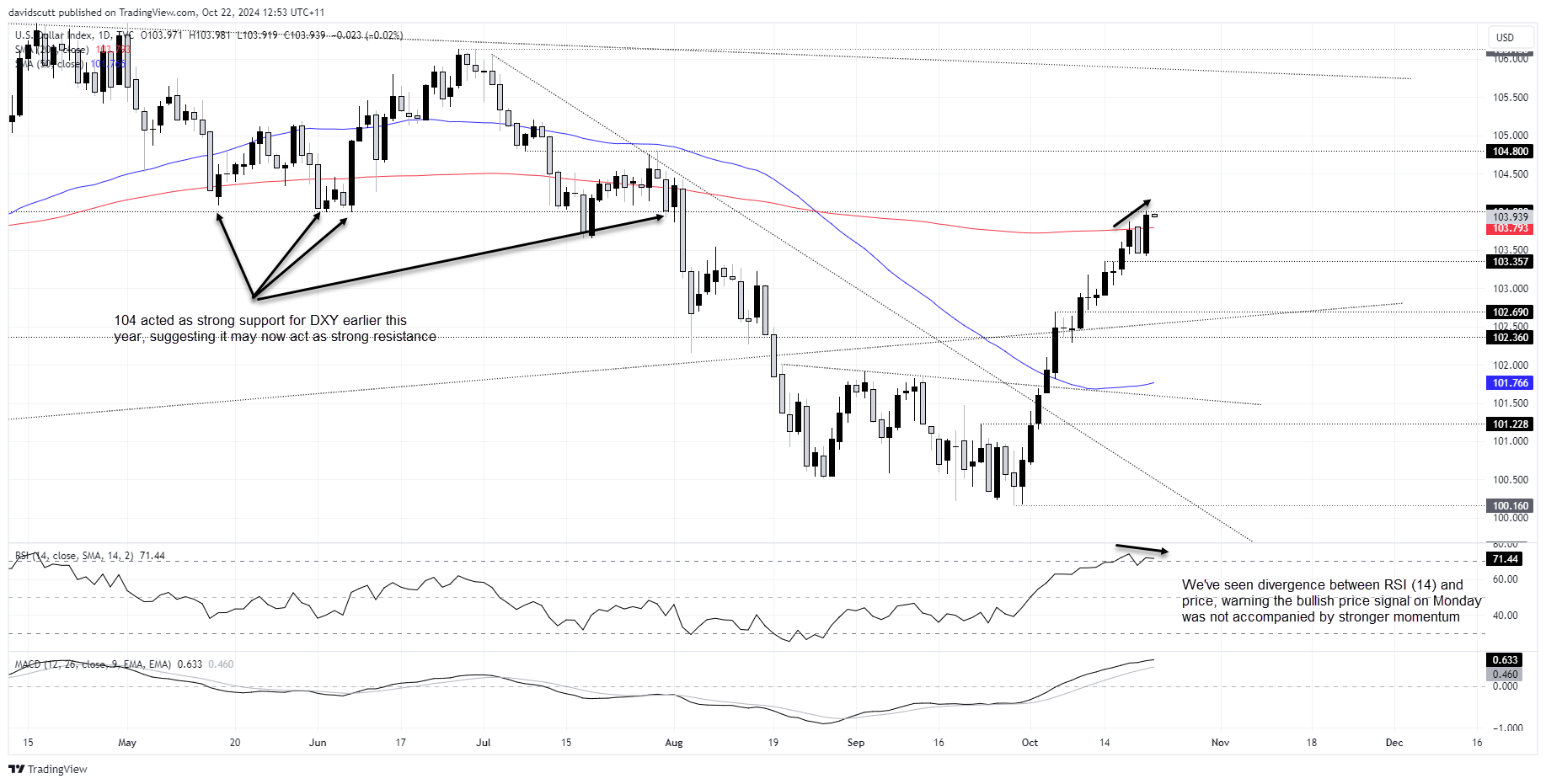Select the SMA (200, close) indicator label
Image resolution: width=1546 pixels, height=784 pixels.
(x=52, y=50)
